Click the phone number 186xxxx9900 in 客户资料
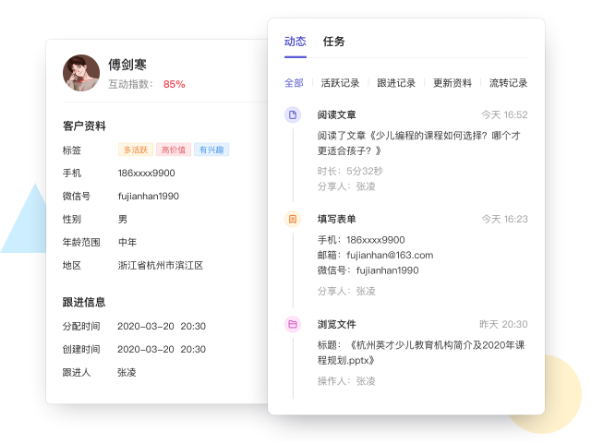Screen dimensions: 591x442 pyautogui.click(x=146, y=173)
